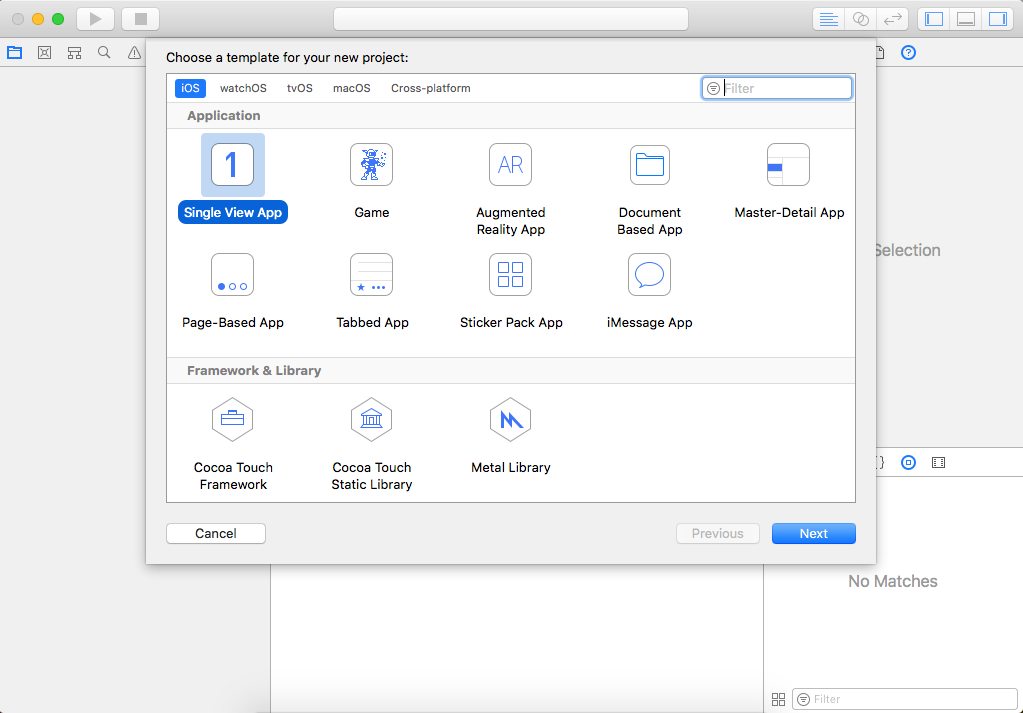This screenshot has width=1023, height=713.
Task: Choose the Game template icon
Action: (371, 164)
